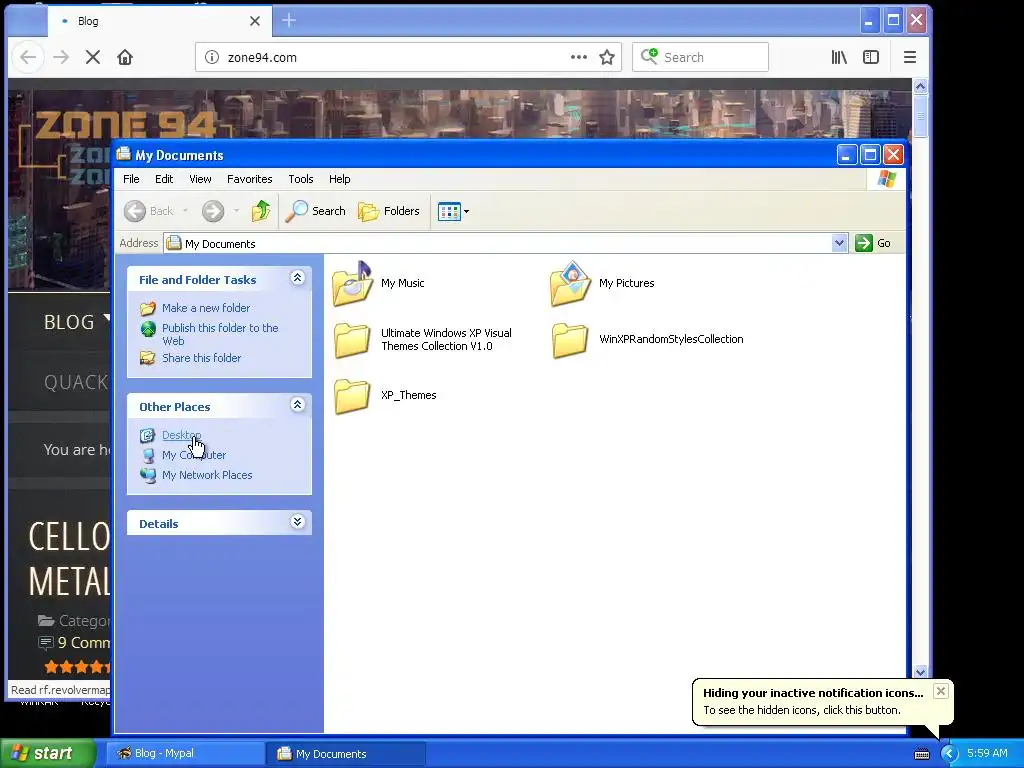Click Make a new folder link
The width and height of the screenshot is (1024, 768).
point(206,308)
